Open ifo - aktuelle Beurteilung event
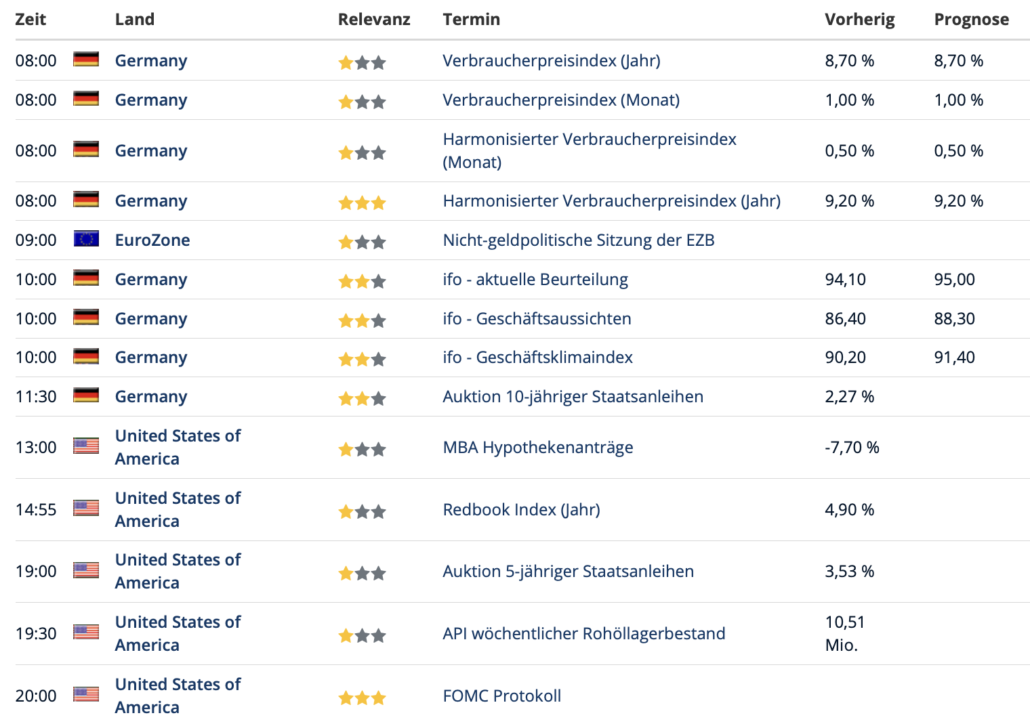1030x726 pixels. tap(535, 279)
